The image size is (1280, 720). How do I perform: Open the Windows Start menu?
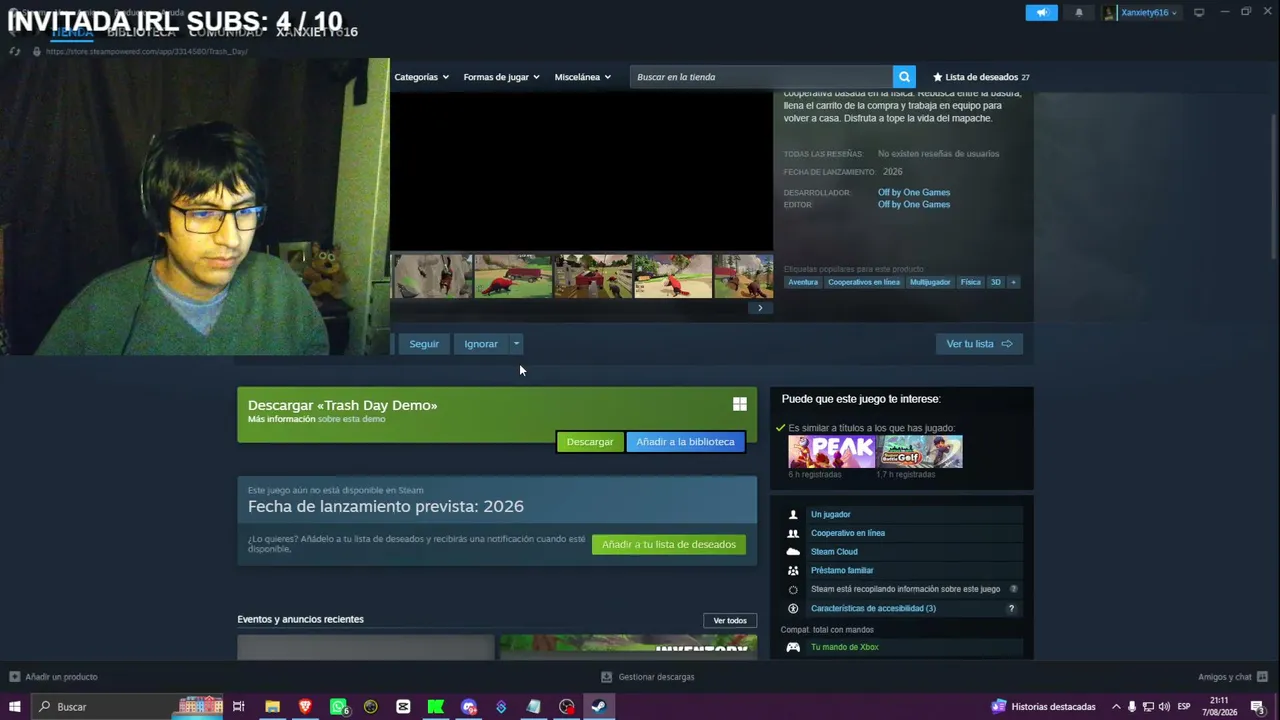(x=14, y=707)
